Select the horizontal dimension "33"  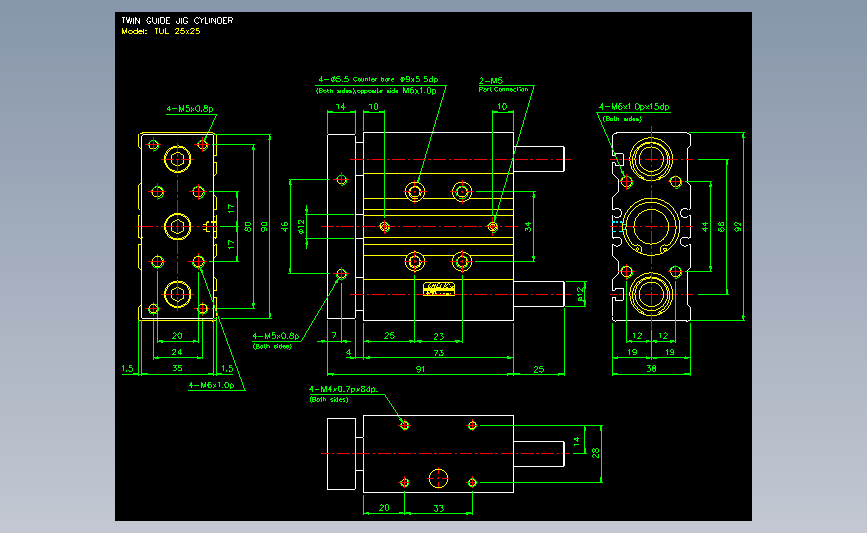click(438, 508)
